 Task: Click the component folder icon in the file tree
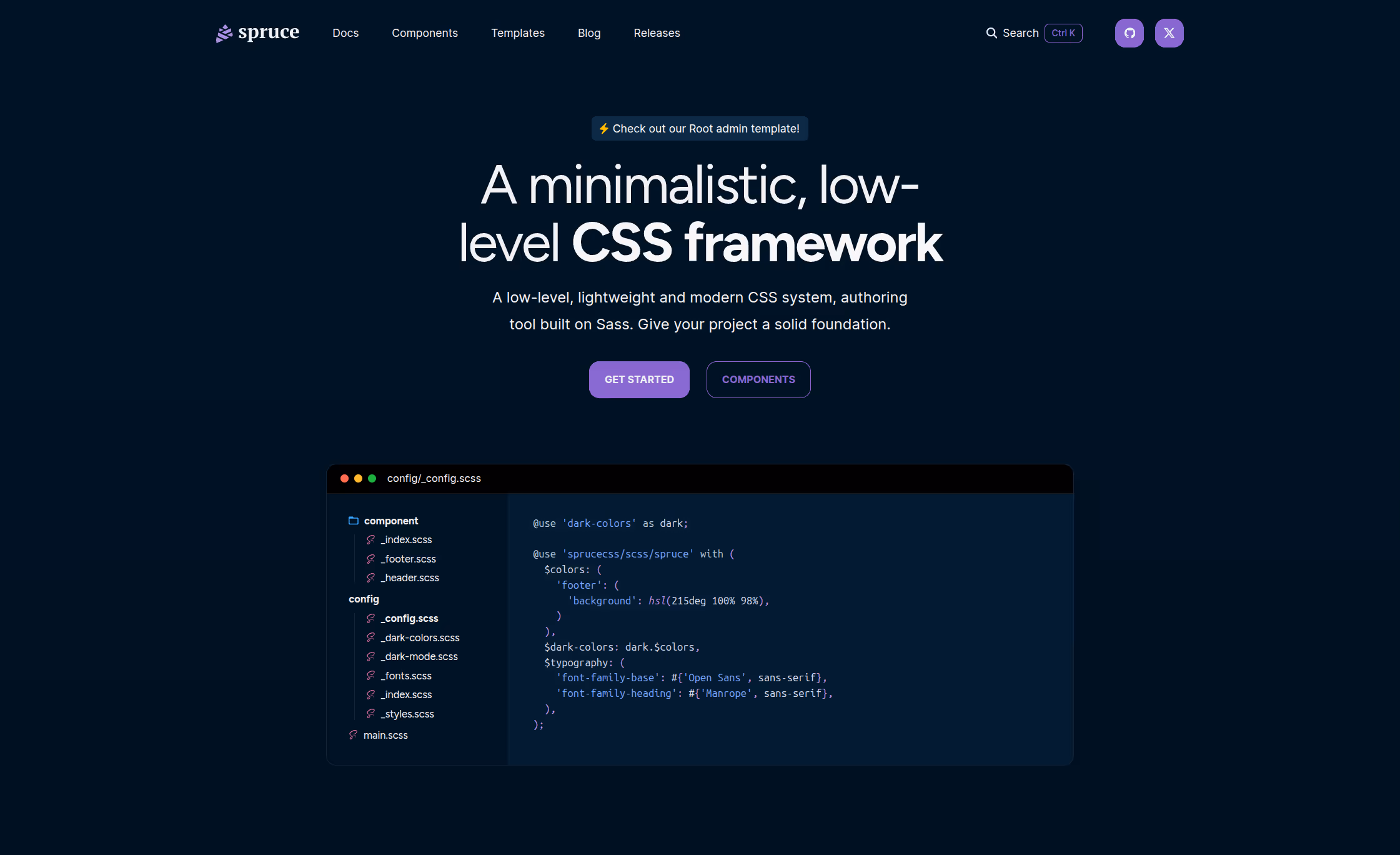pyautogui.click(x=353, y=520)
